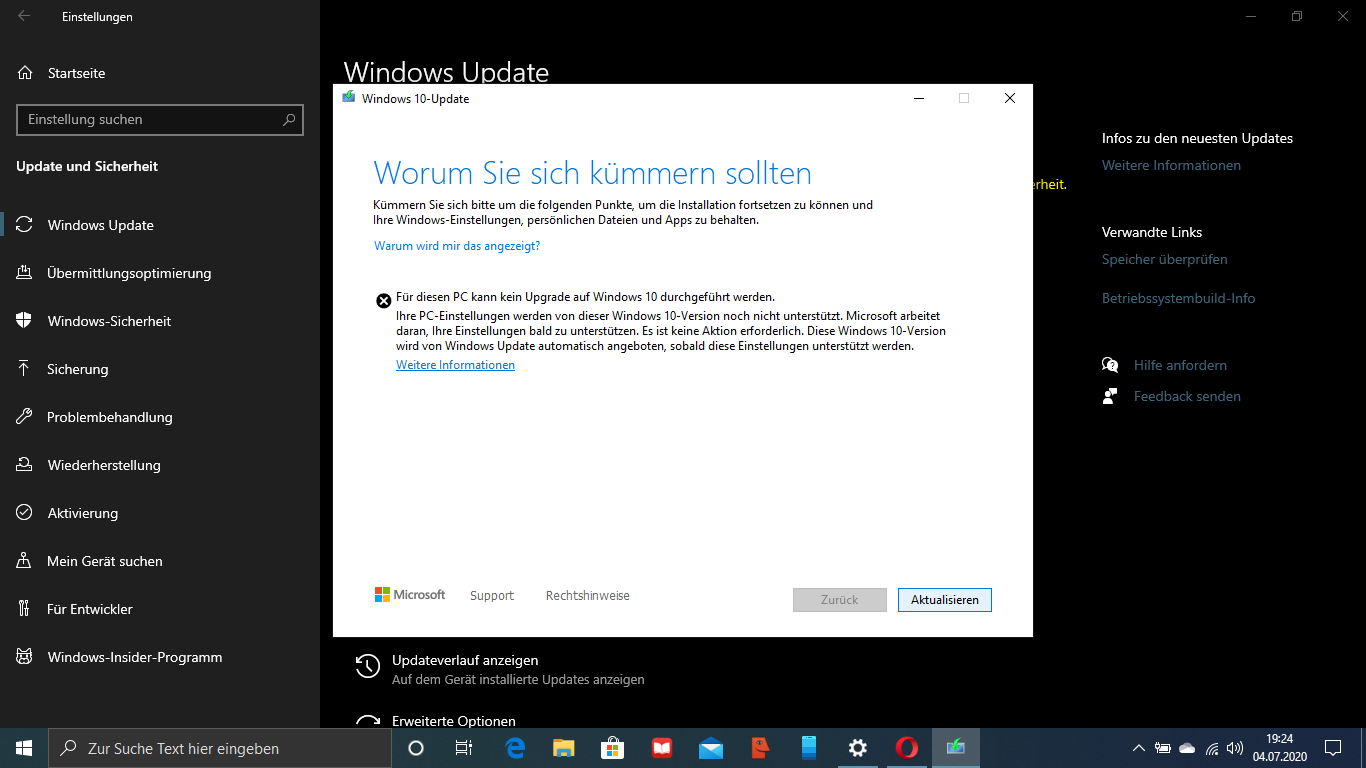The width and height of the screenshot is (1366, 768).
Task: Switch to Settings gear in taskbar
Action: (x=858, y=748)
